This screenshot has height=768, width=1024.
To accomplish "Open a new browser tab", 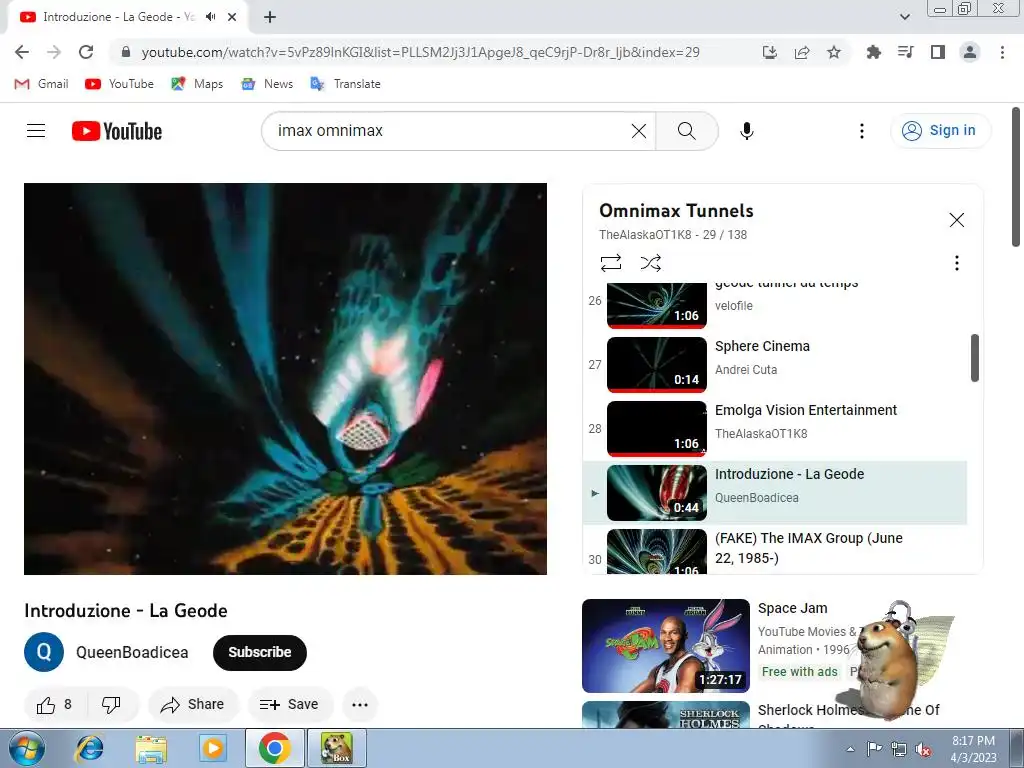I will point(270,17).
